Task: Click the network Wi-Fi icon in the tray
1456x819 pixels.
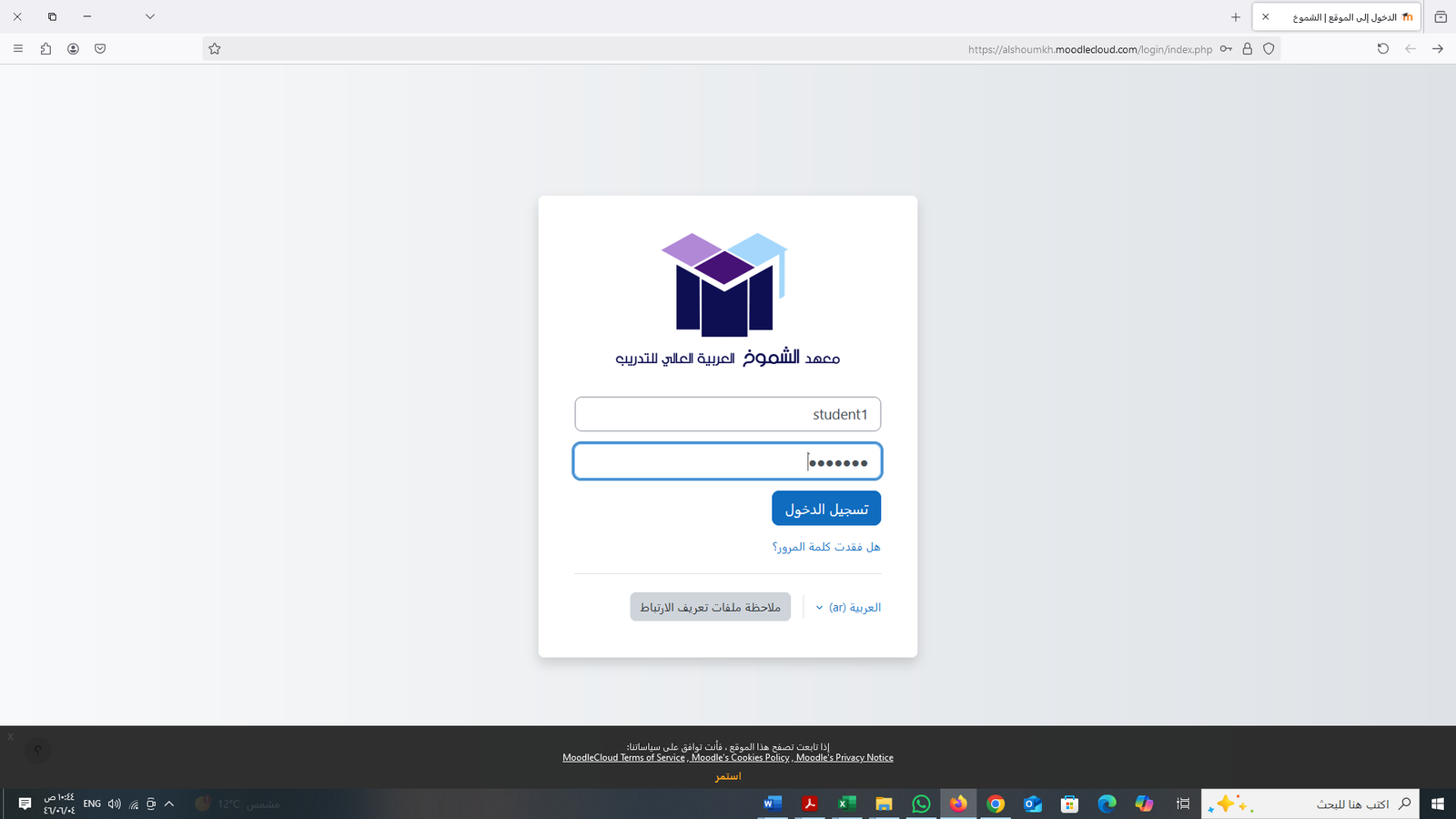Action: tap(134, 804)
